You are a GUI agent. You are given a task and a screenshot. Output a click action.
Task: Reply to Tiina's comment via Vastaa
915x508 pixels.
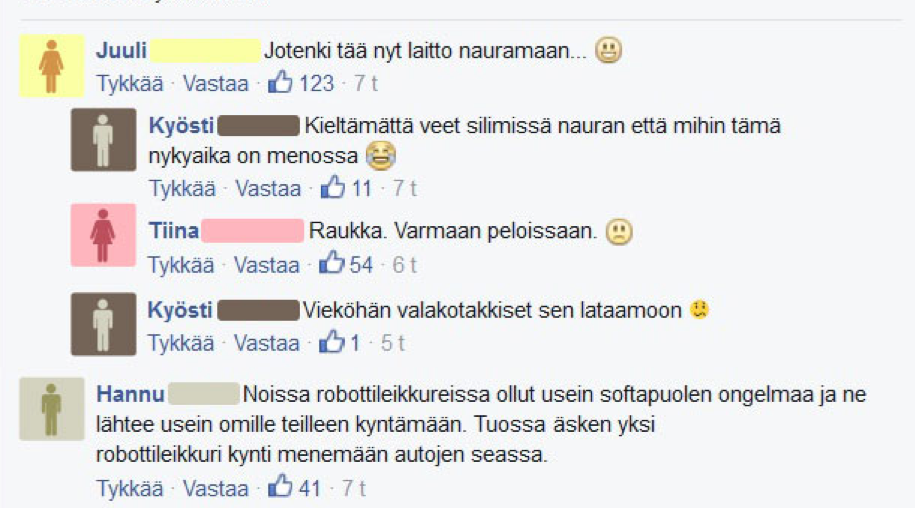(x=267, y=265)
